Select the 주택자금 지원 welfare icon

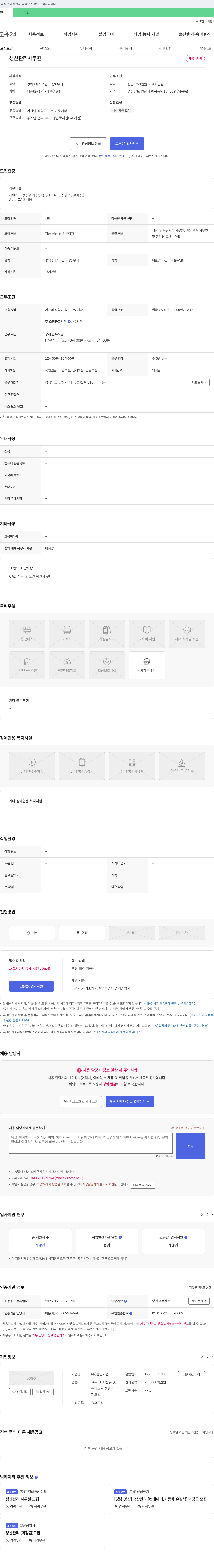click(27, 665)
